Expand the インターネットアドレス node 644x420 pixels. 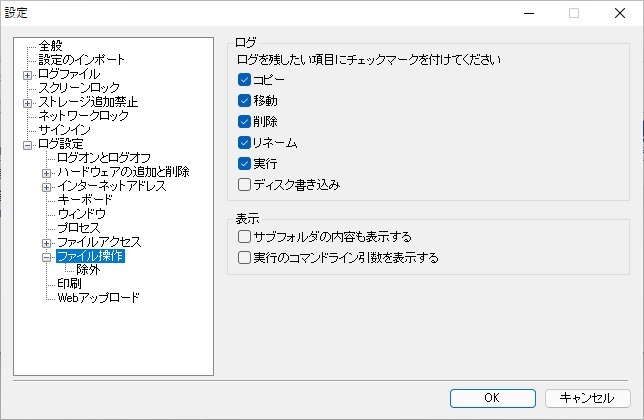46,187
